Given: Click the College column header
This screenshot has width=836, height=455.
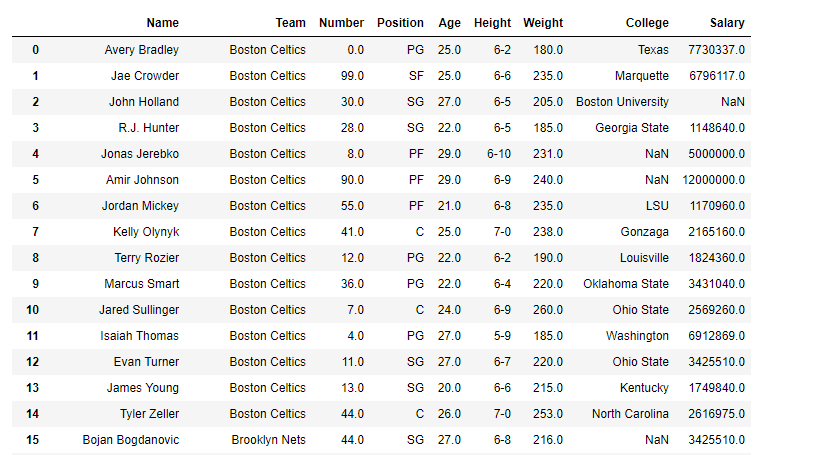Looking at the screenshot, I should coord(647,23).
